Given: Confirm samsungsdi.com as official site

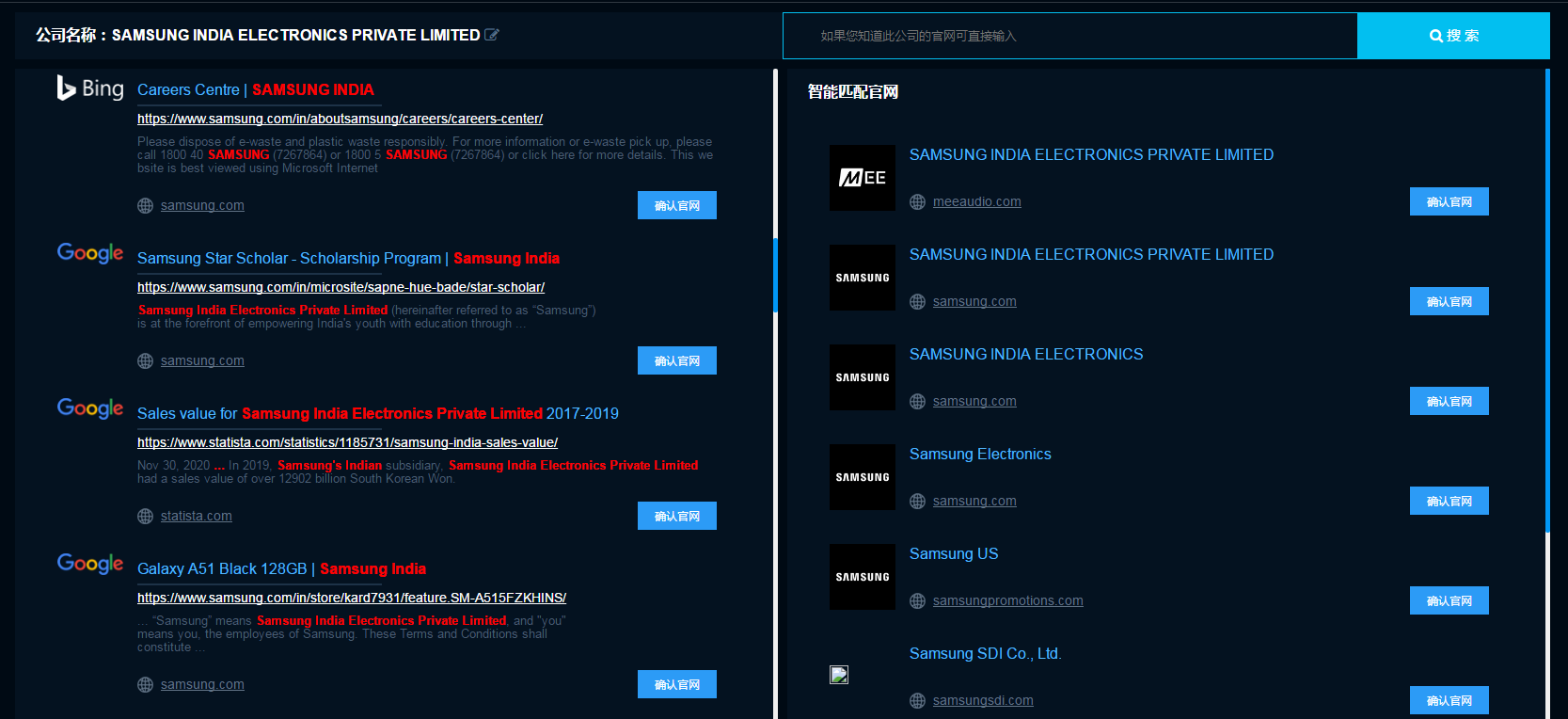Looking at the screenshot, I should (x=1449, y=700).
